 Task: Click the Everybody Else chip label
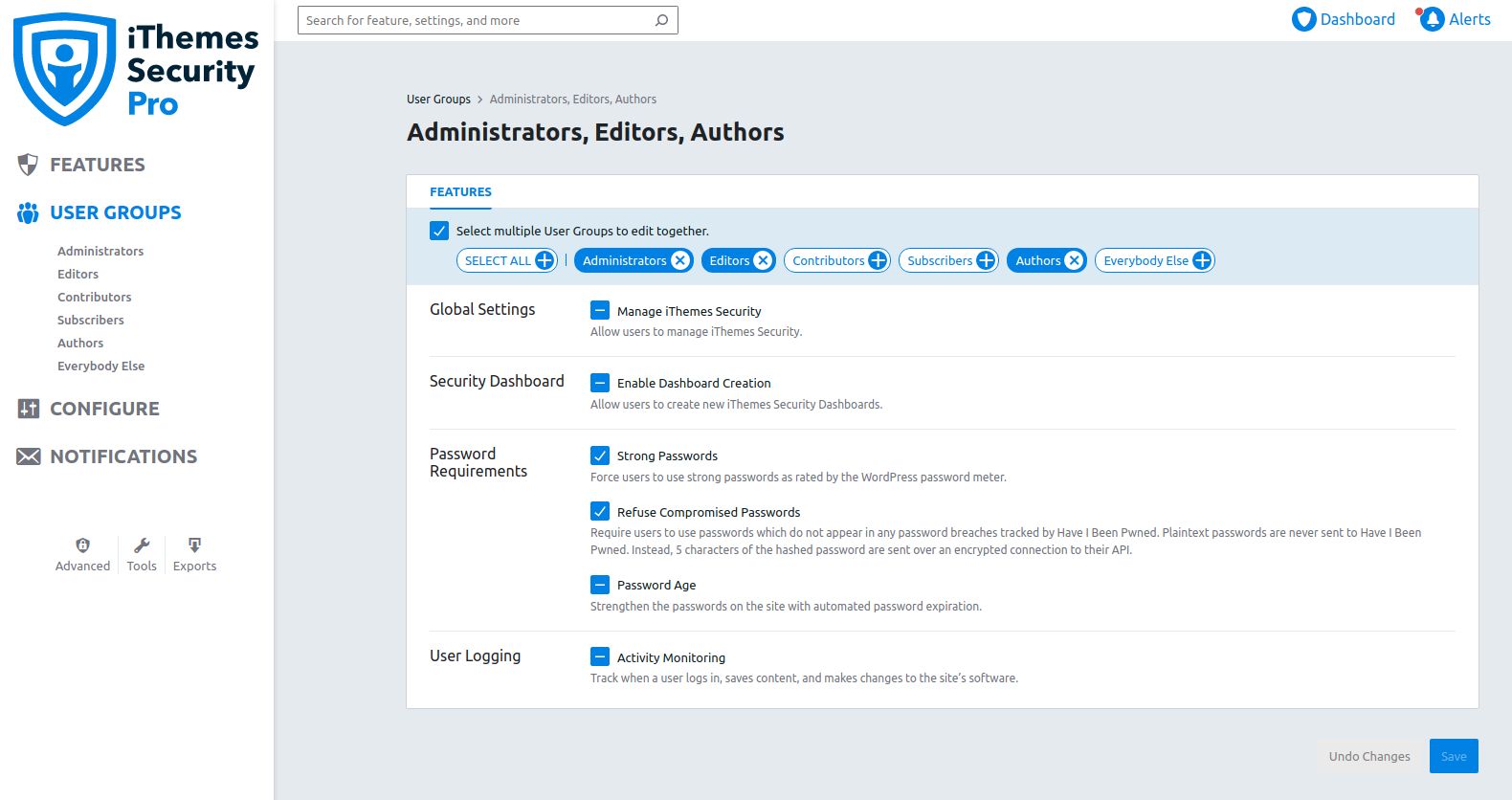coord(1146,260)
